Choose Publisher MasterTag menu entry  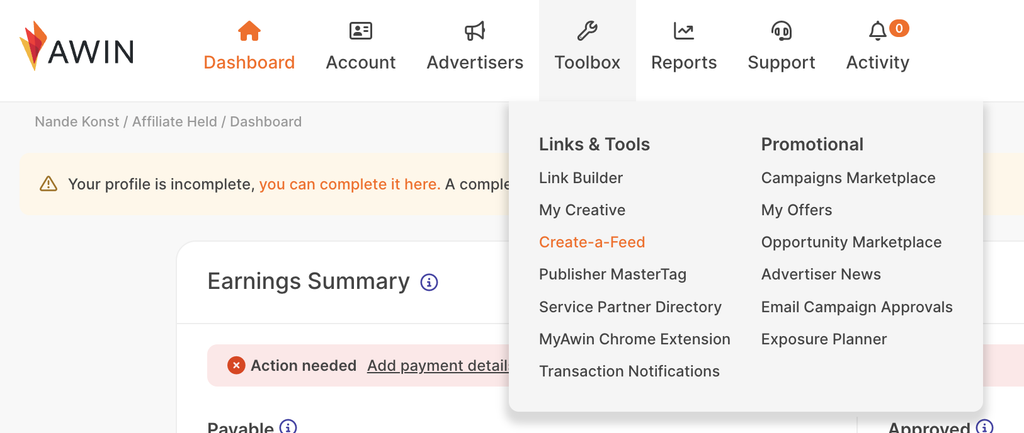pyautogui.click(x=613, y=274)
